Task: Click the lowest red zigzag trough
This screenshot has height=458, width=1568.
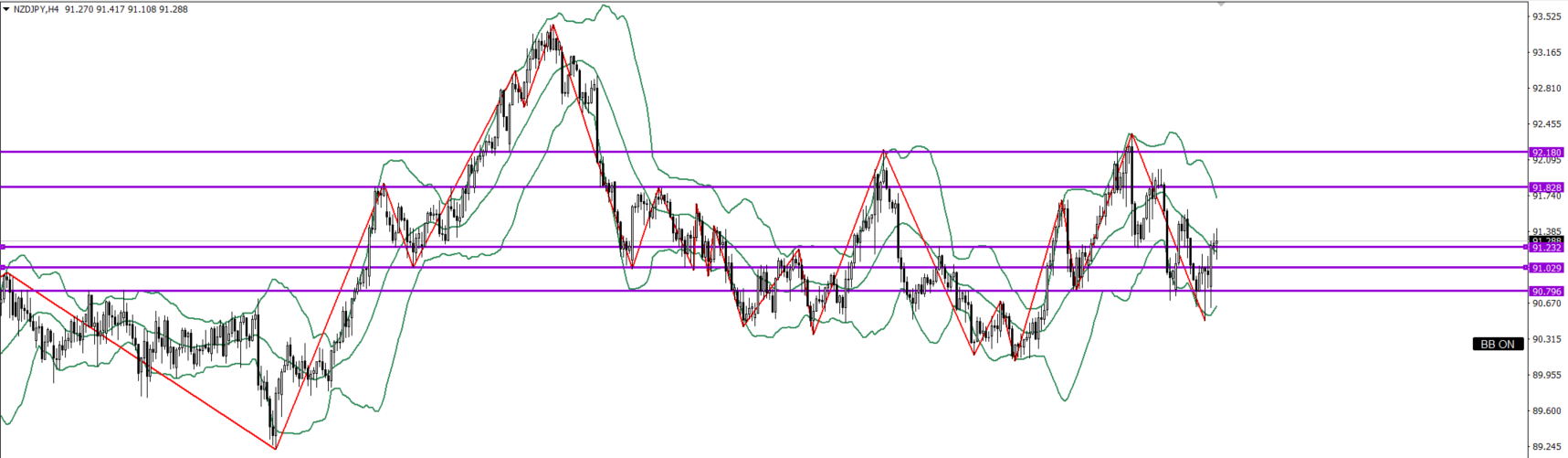Action: click(276, 448)
